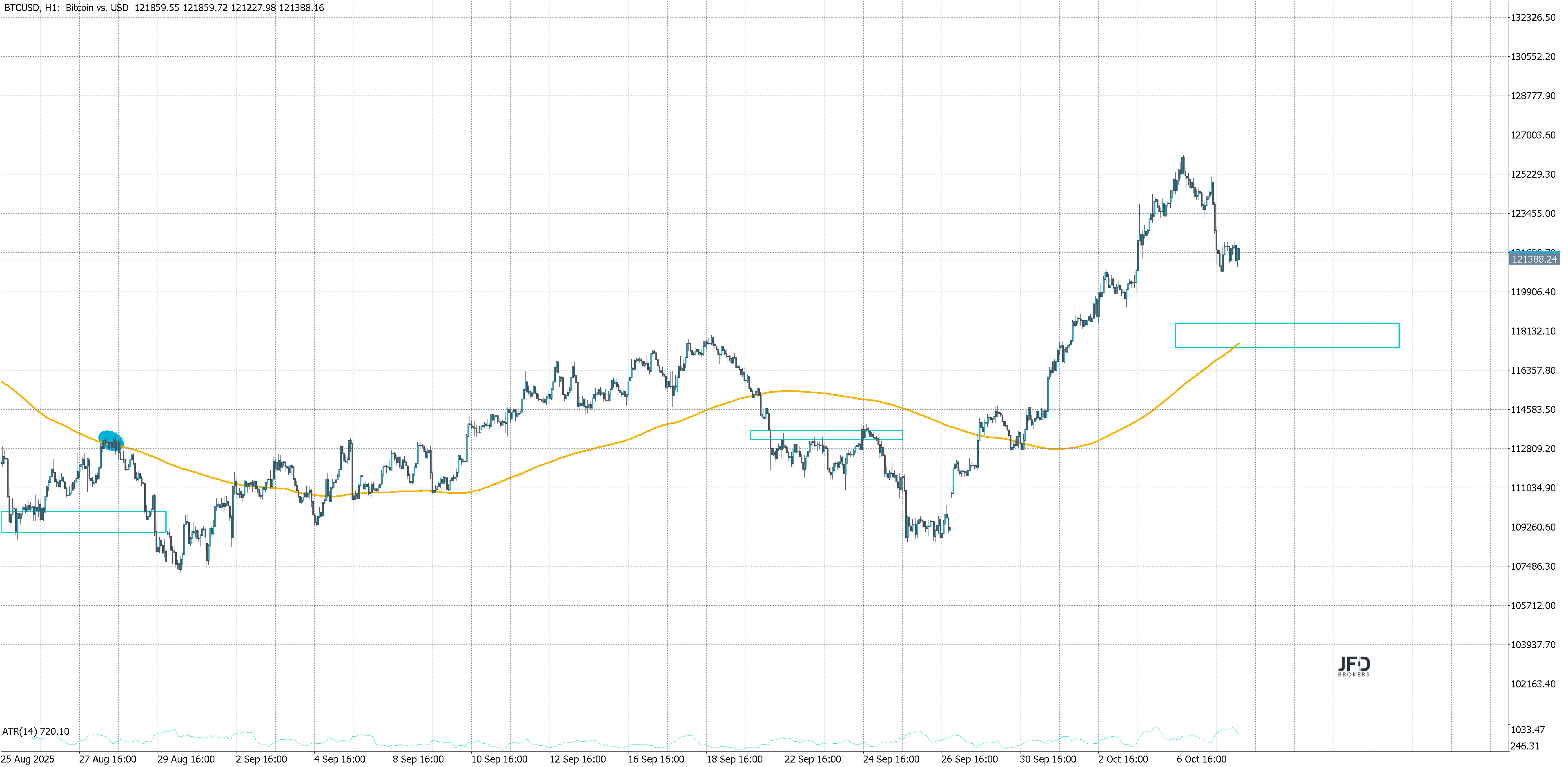Click the 109260.60 price axis label
The width and height of the screenshot is (1568, 767).
[1533, 527]
